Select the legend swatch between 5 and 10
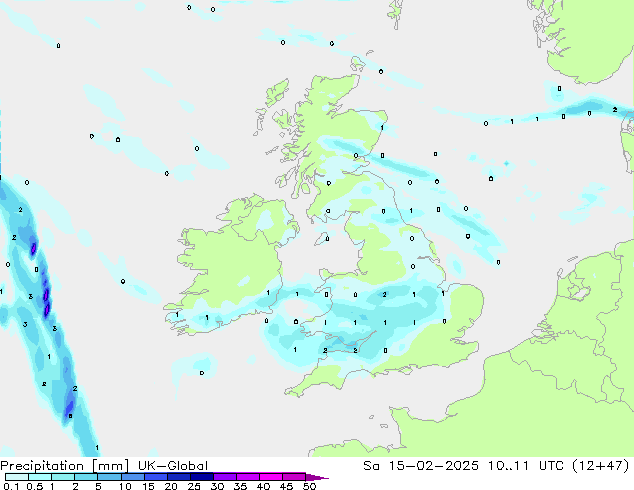Screen dimensions: 634x490 (x=110, y=477)
